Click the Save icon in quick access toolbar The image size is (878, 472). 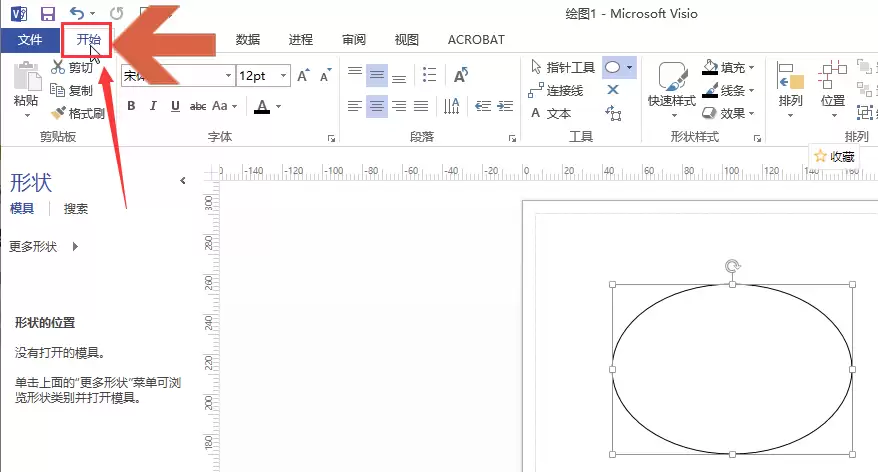click(48, 13)
